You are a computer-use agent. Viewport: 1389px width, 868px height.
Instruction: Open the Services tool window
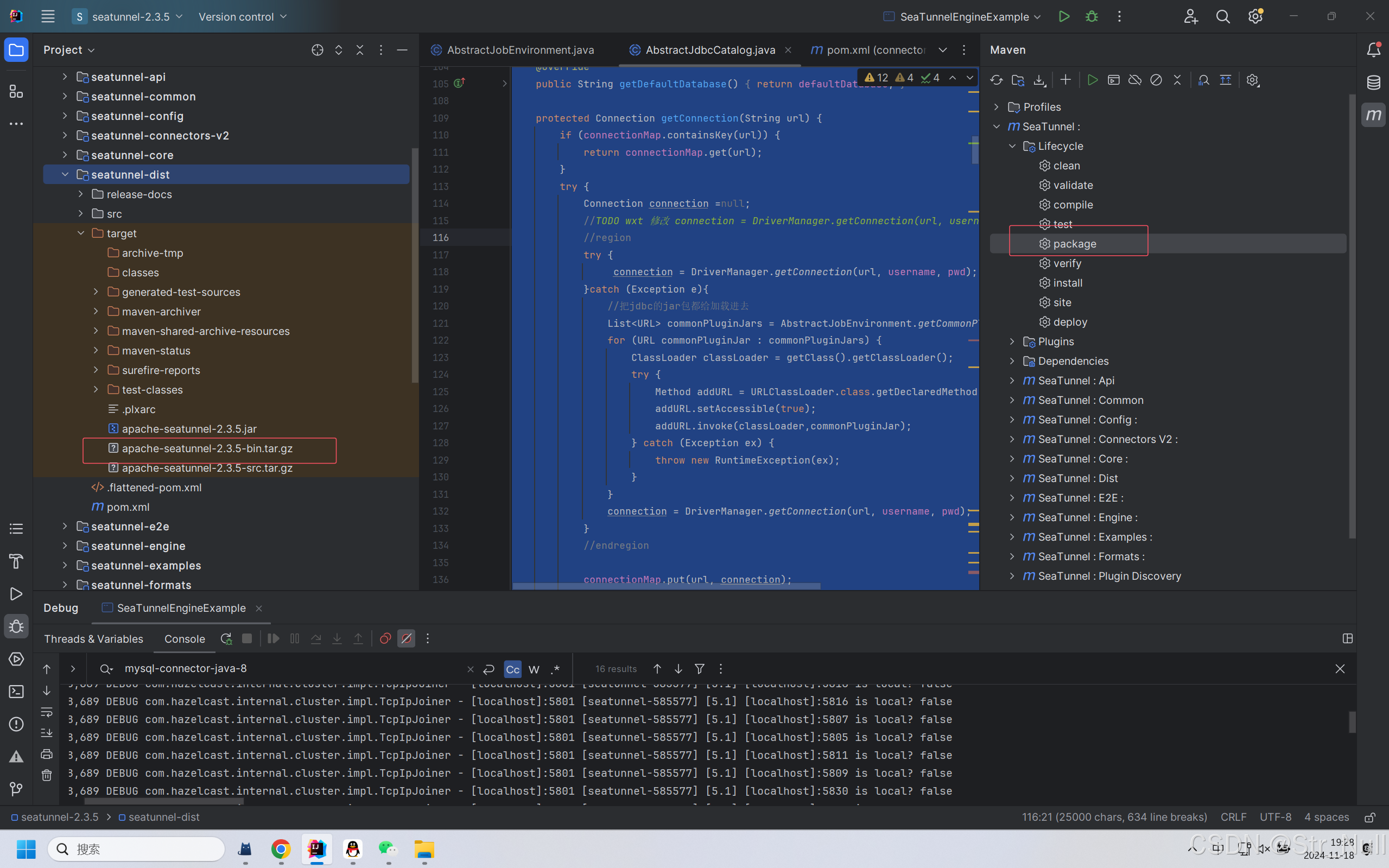pos(16,659)
